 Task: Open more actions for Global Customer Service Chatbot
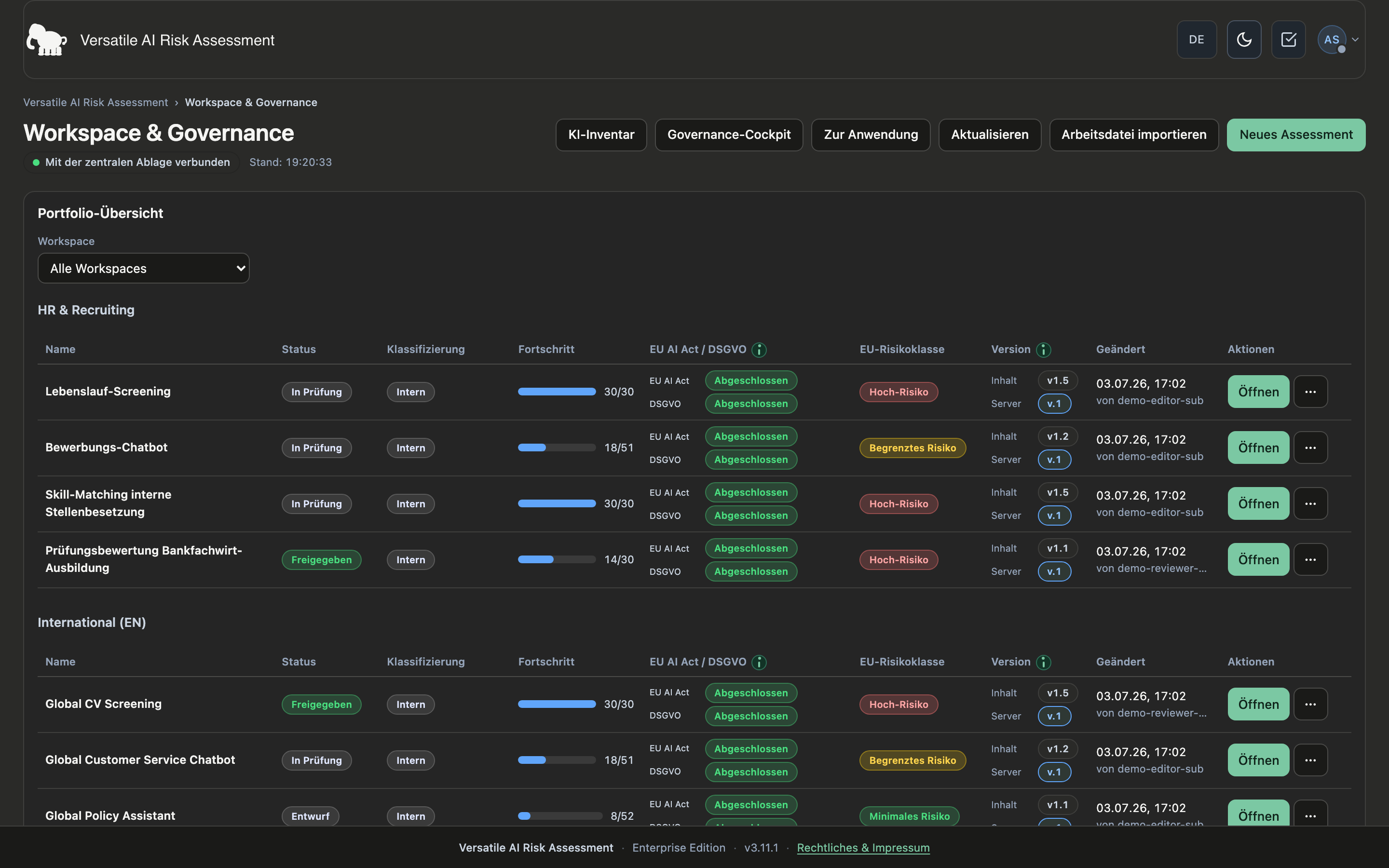(x=1310, y=760)
